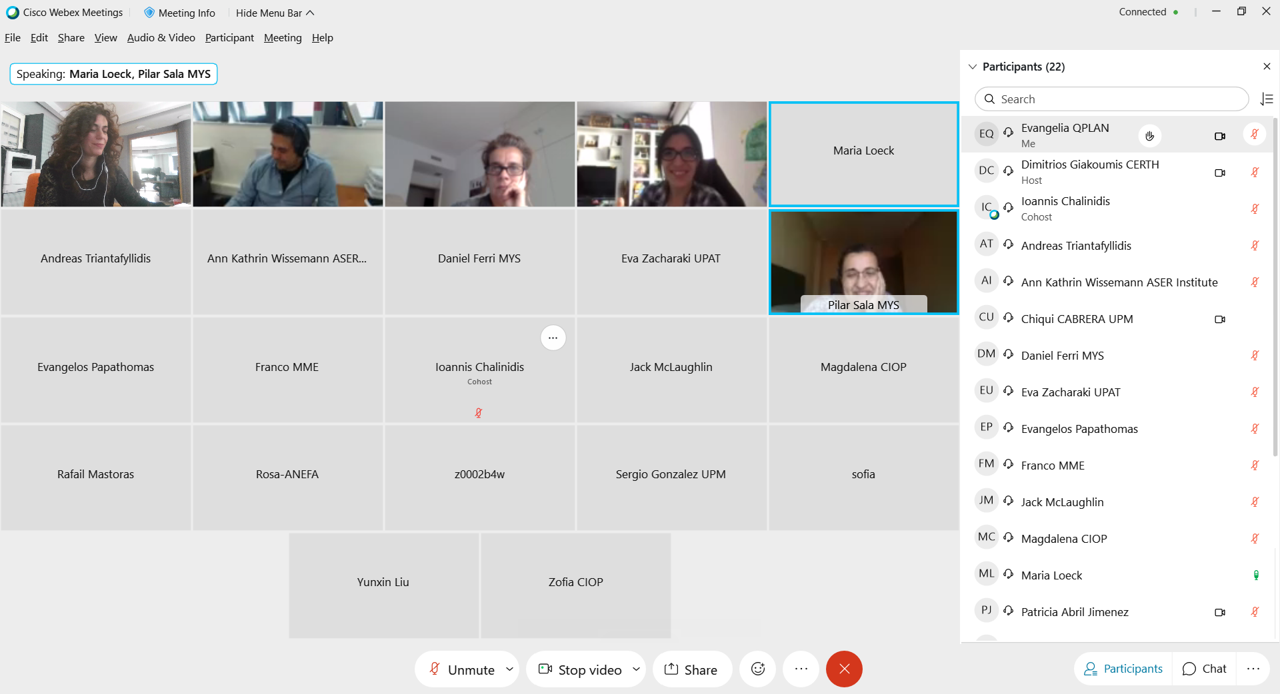1280x694 pixels.
Task: Click Hide Menu Bar
Action: pos(275,13)
